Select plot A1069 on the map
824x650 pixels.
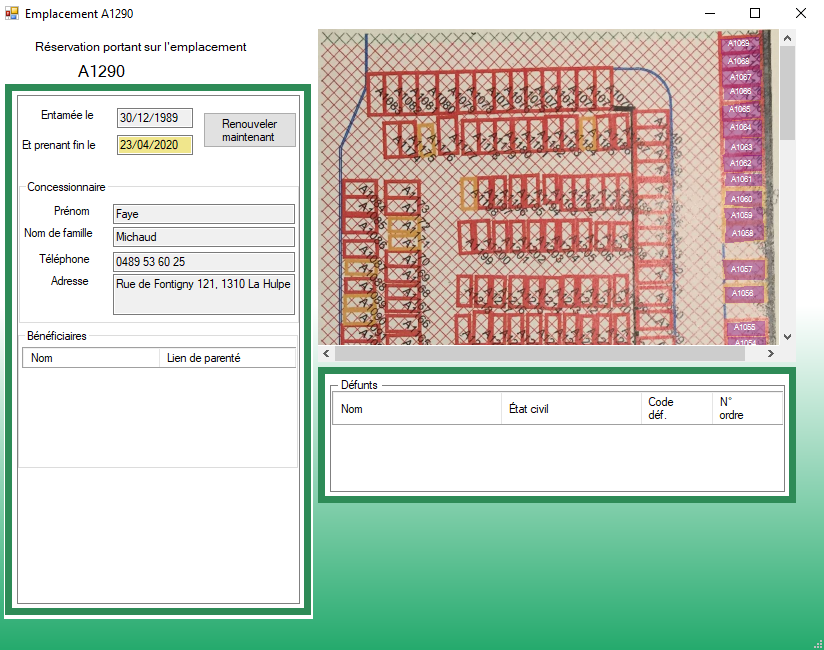click(739, 43)
